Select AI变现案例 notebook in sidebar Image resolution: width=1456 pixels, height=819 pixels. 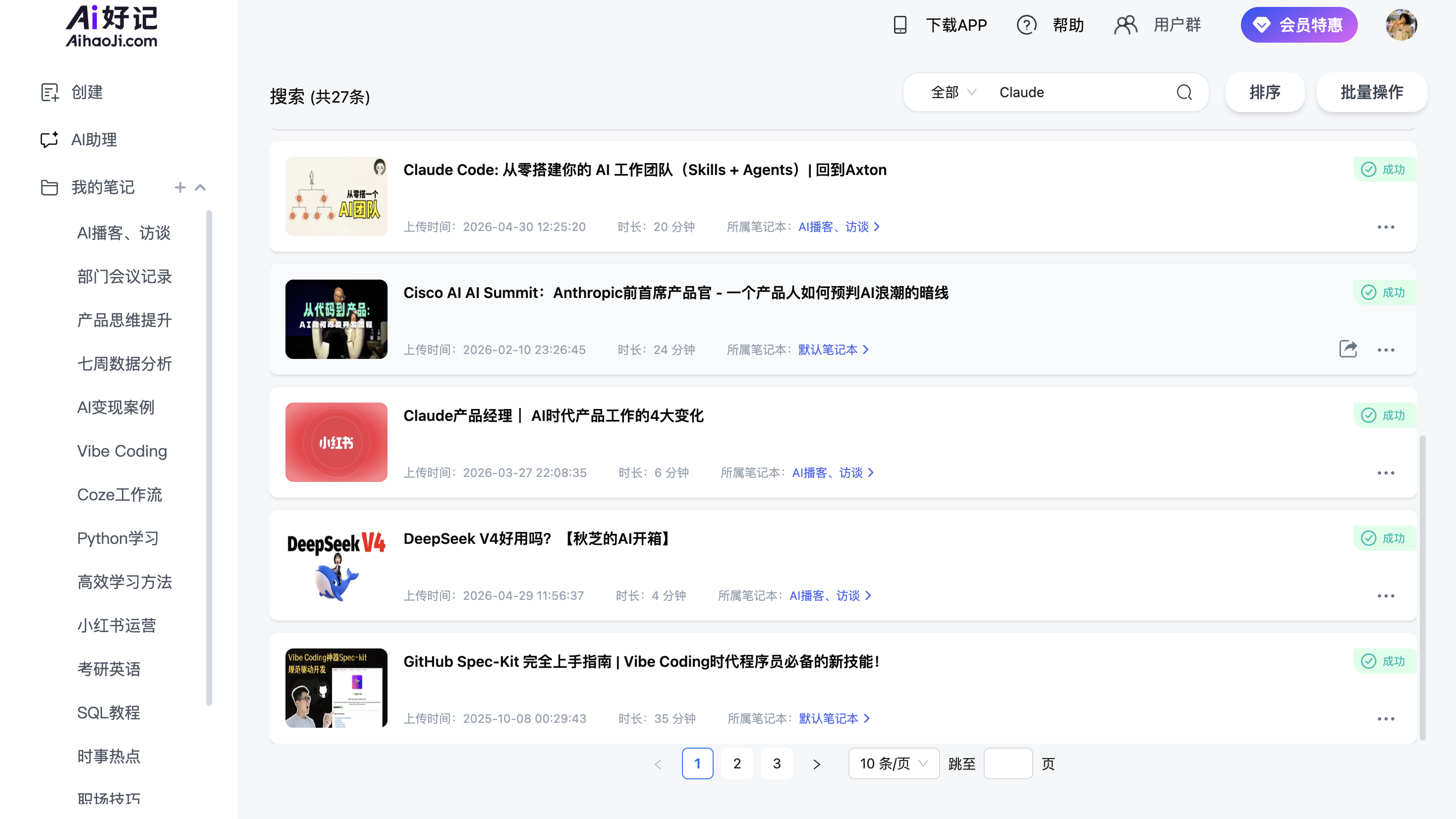(115, 407)
